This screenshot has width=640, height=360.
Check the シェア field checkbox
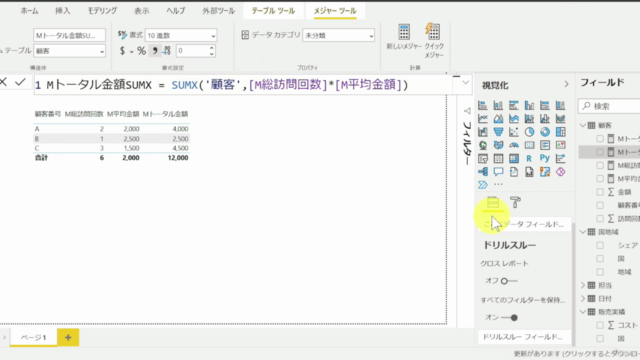600,245
